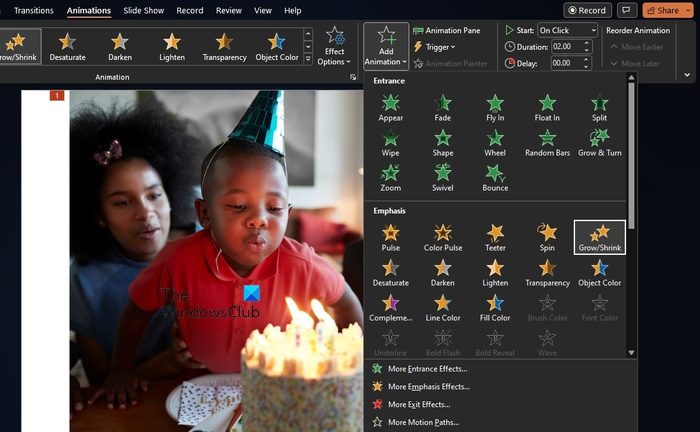Switch to the Transitions tab
Viewport: 700px width, 432px height.
tap(33, 10)
